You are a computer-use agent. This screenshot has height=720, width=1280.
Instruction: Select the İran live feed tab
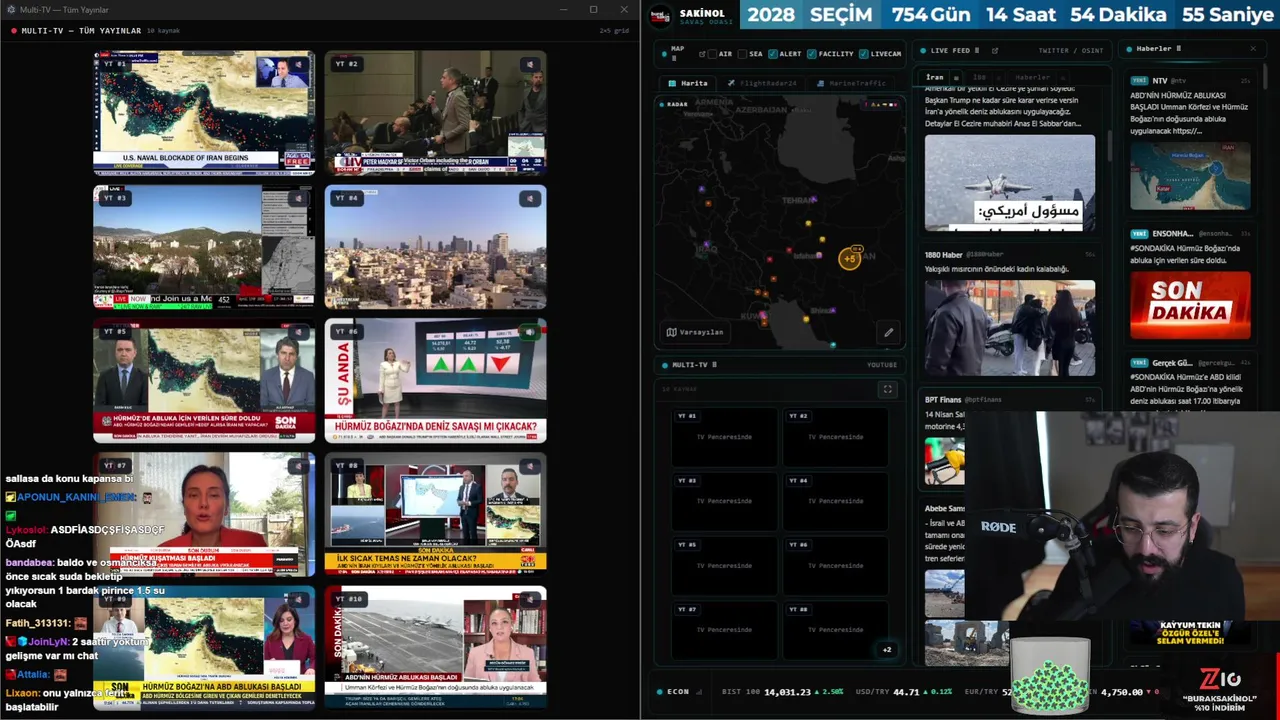click(x=935, y=77)
